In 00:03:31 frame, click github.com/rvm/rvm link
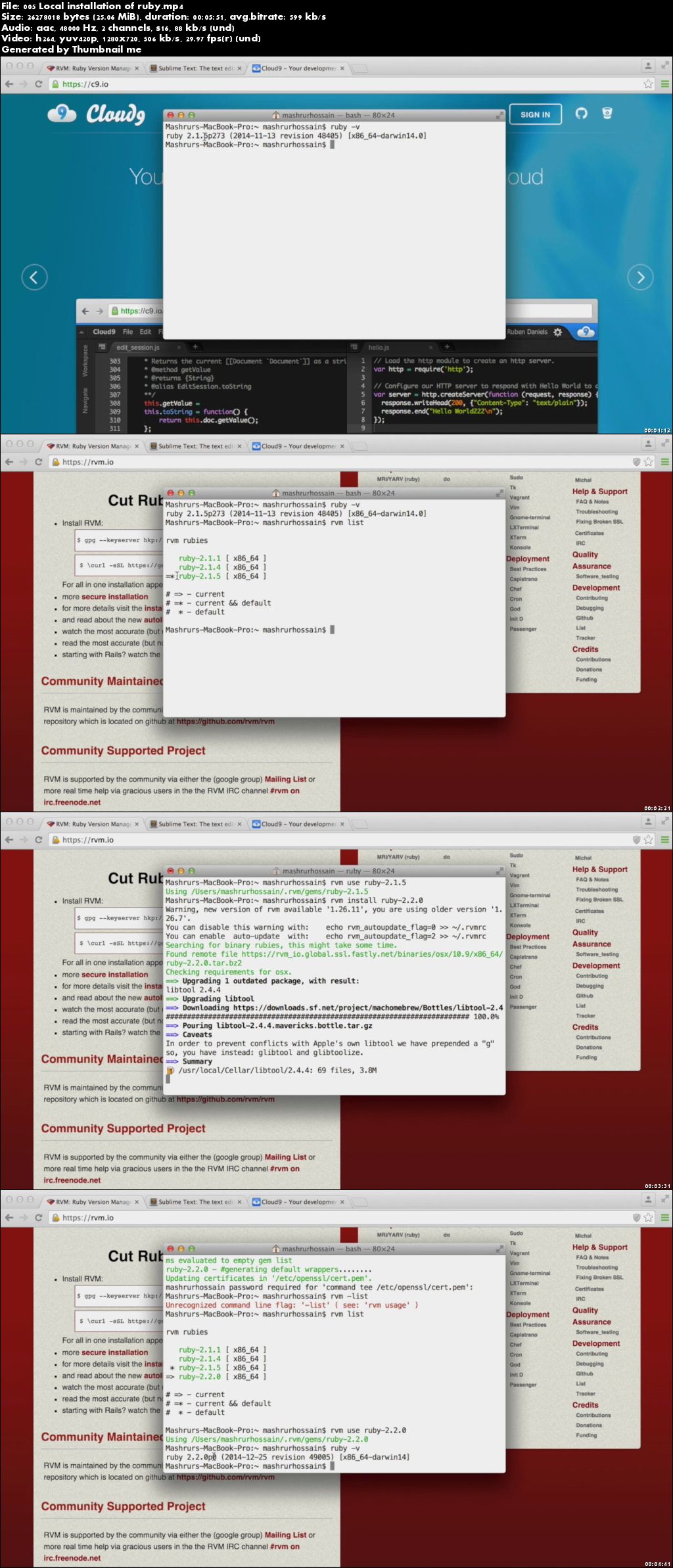This screenshot has height=1568, width=673. click(225, 1099)
